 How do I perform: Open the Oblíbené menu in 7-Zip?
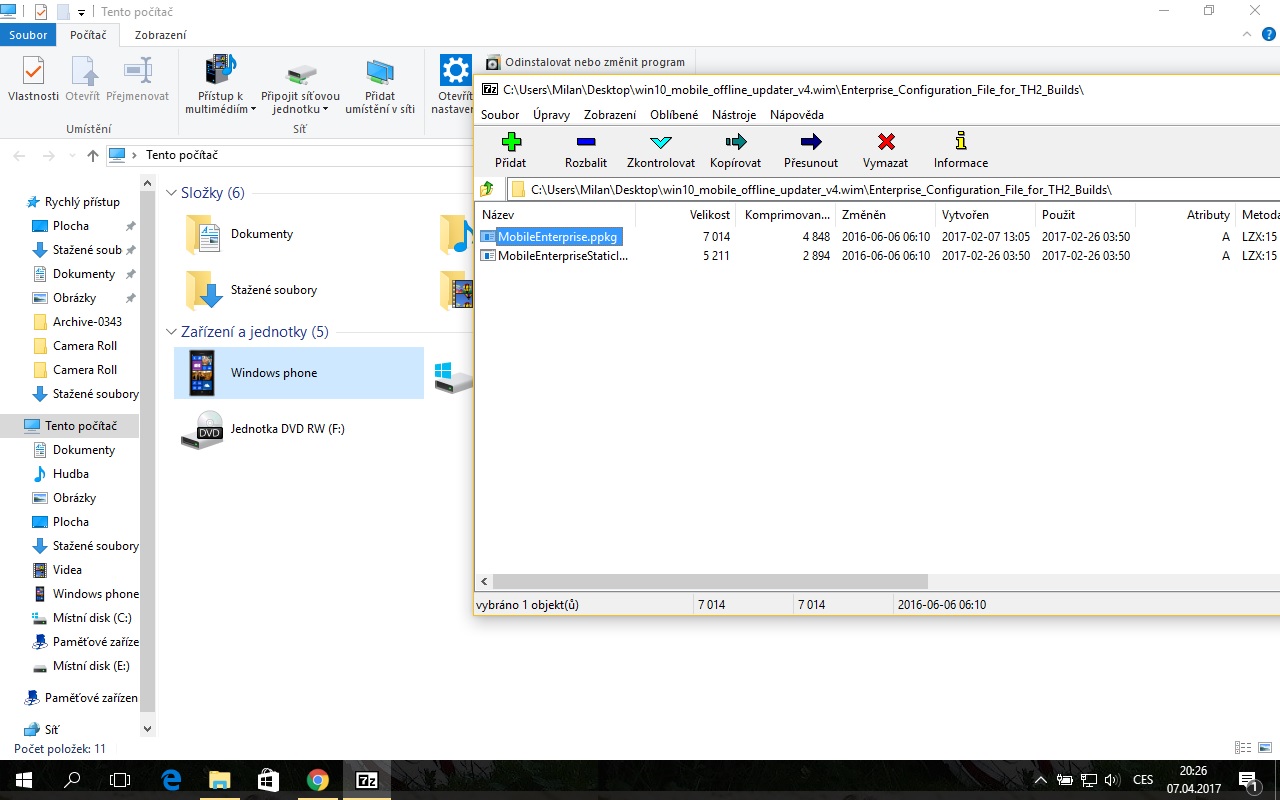(675, 115)
